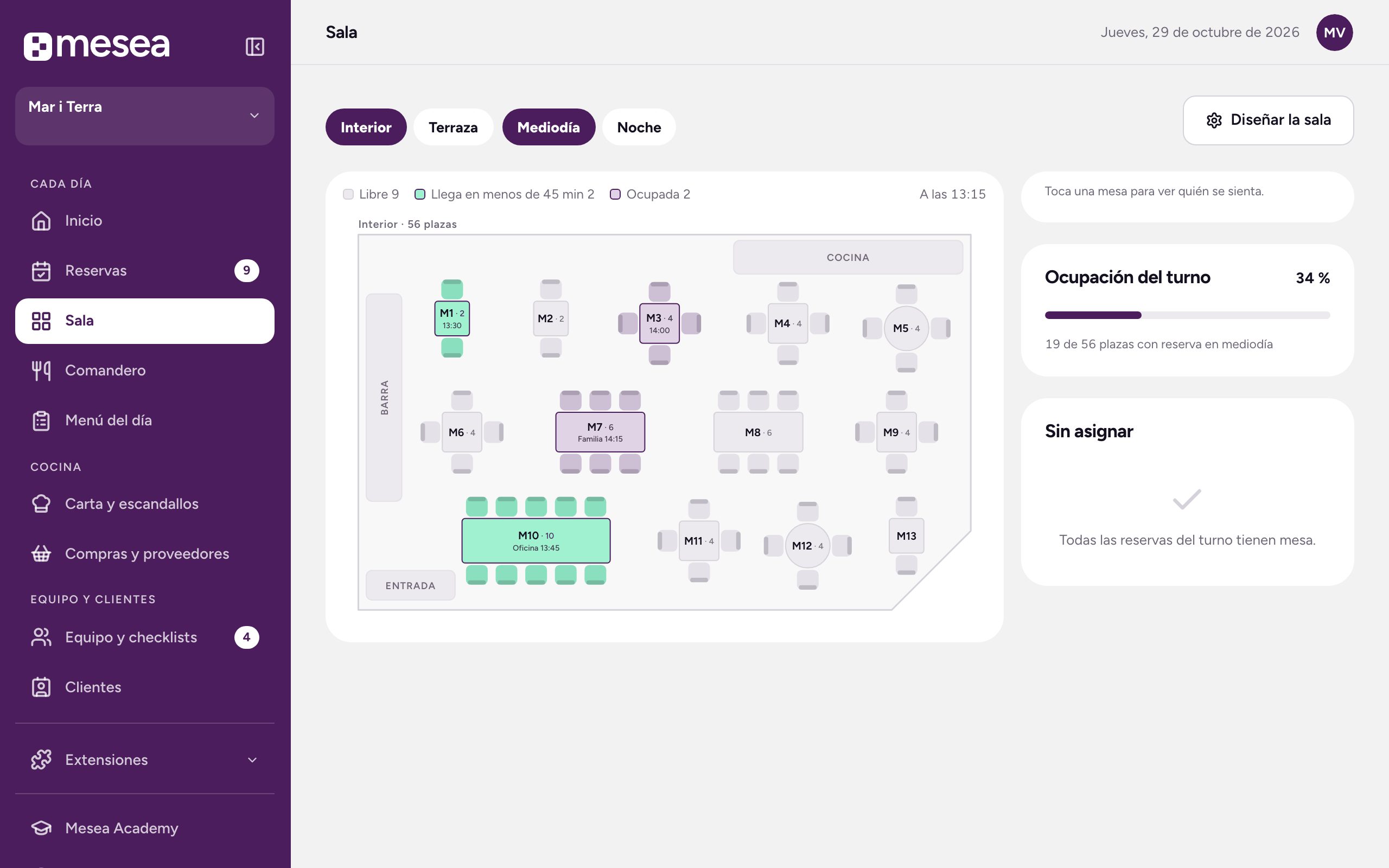Open Mesea Academy graduation cap icon
Screen dimensions: 1389x868
tap(41, 828)
